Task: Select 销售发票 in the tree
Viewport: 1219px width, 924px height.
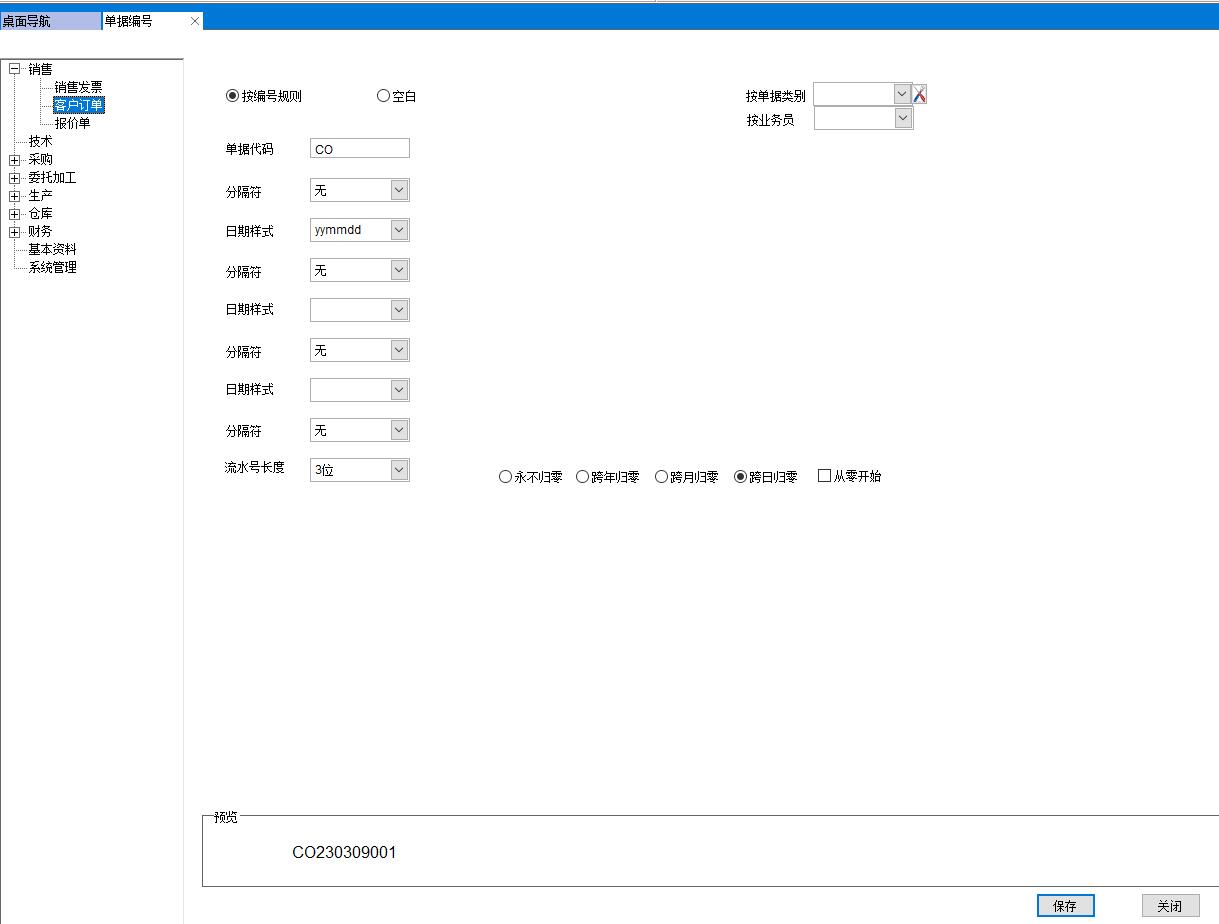Action: pyautogui.click(x=78, y=88)
